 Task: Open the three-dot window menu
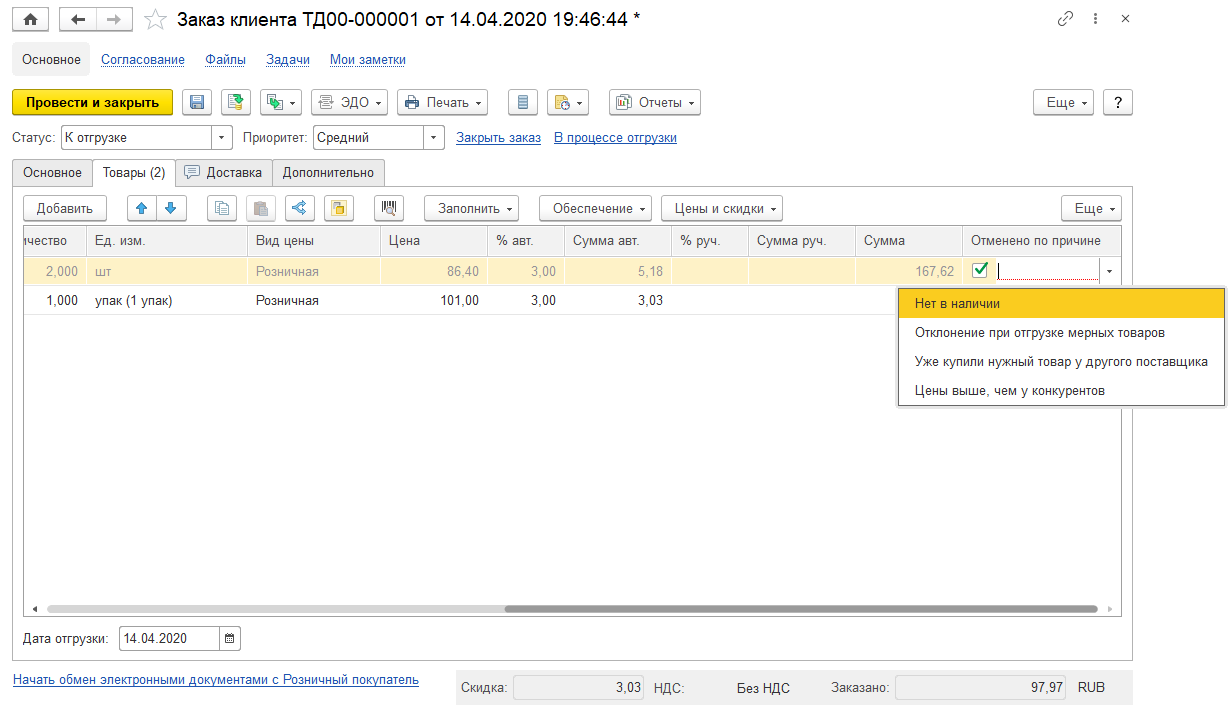pyautogui.click(x=1096, y=19)
